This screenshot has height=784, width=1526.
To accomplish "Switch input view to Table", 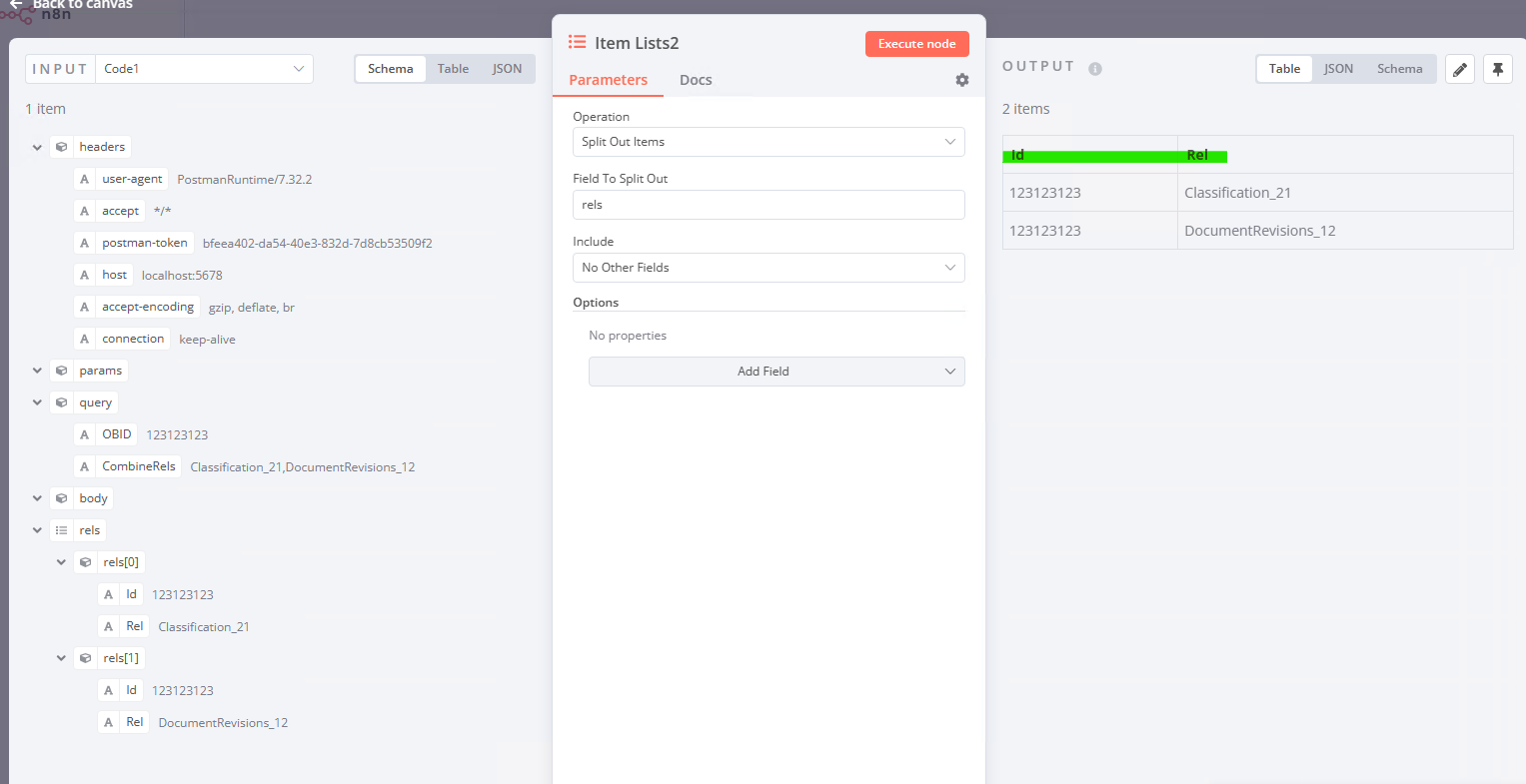I will pyautogui.click(x=453, y=69).
